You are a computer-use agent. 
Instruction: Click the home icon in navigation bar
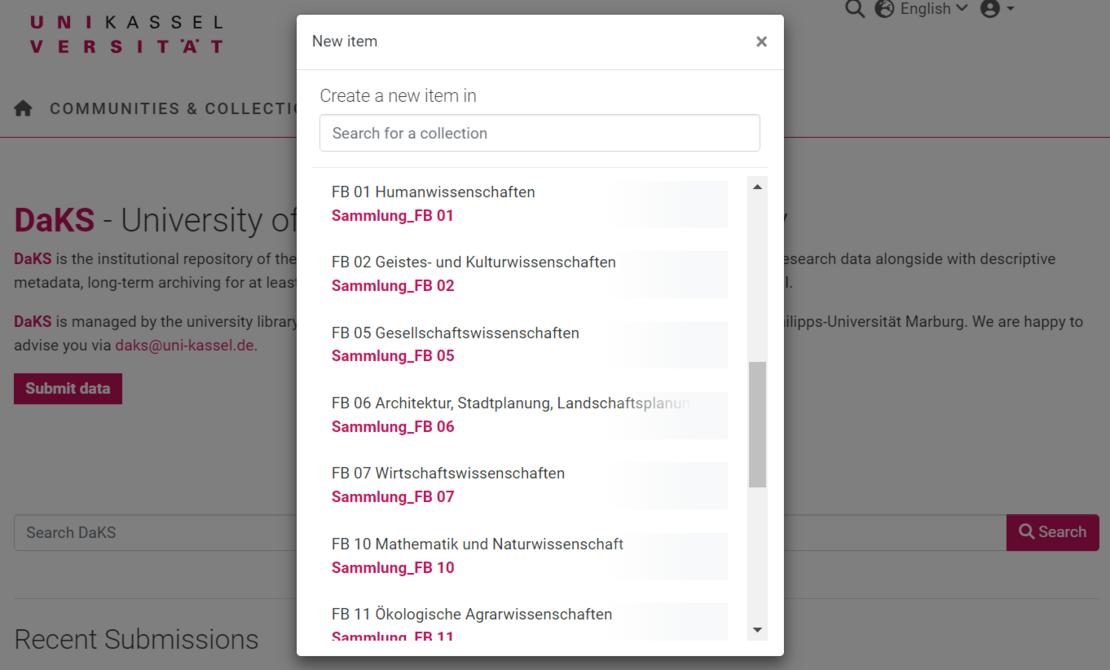point(23,109)
